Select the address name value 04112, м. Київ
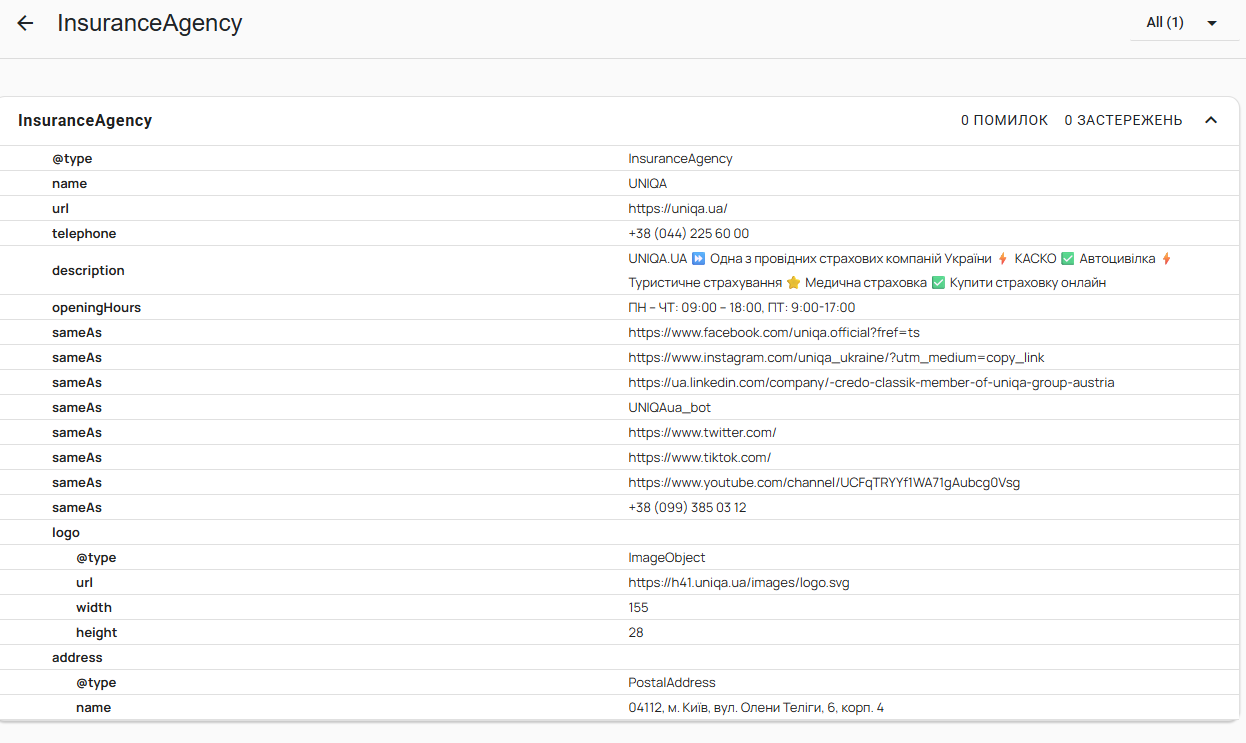 click(756, 707)
